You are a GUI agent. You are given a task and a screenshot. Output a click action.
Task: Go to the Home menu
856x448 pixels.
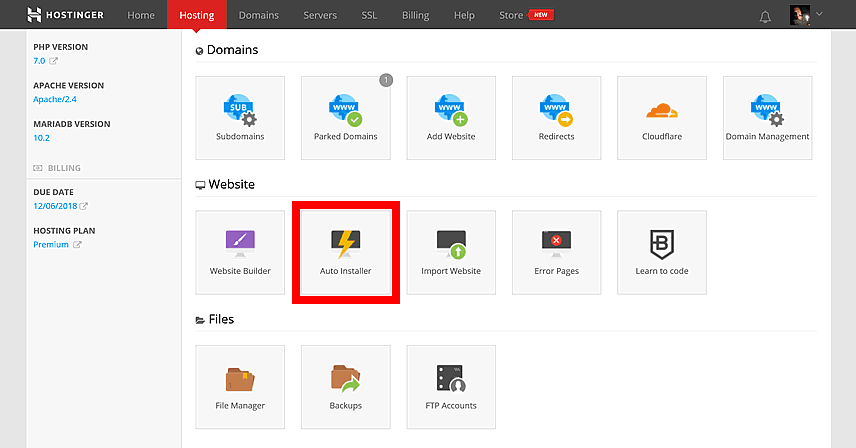point(141,15)
